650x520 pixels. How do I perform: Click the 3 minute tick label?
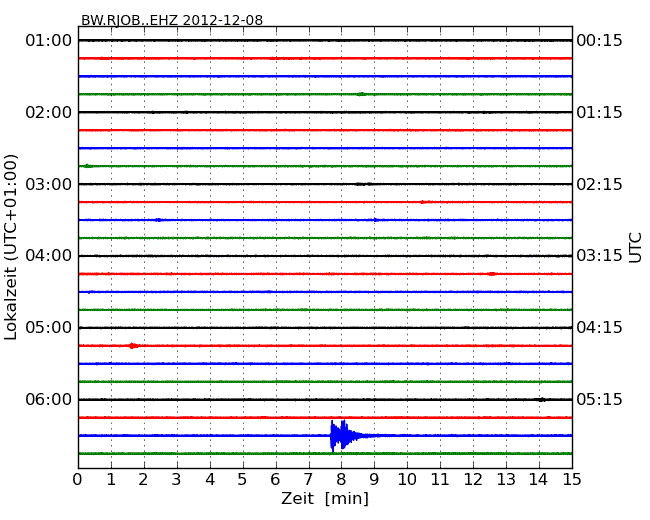point(177,480)
